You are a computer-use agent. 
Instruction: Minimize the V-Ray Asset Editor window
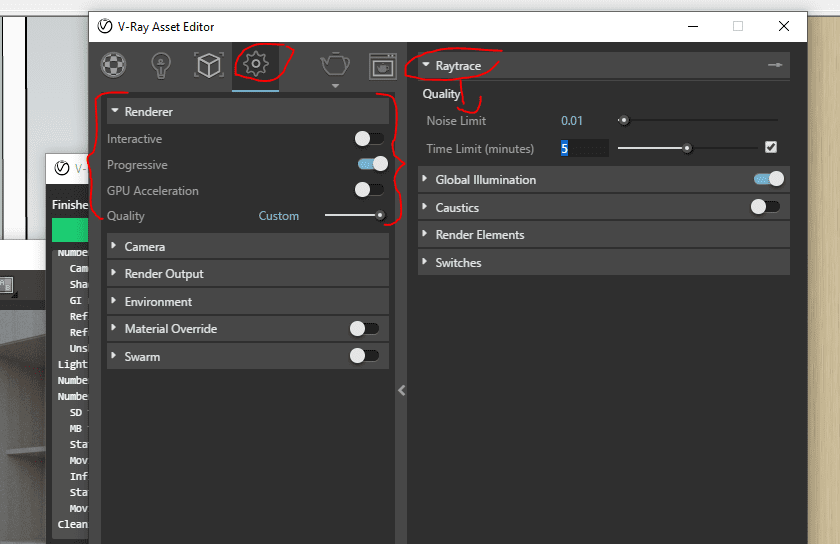tap(693, 26)
